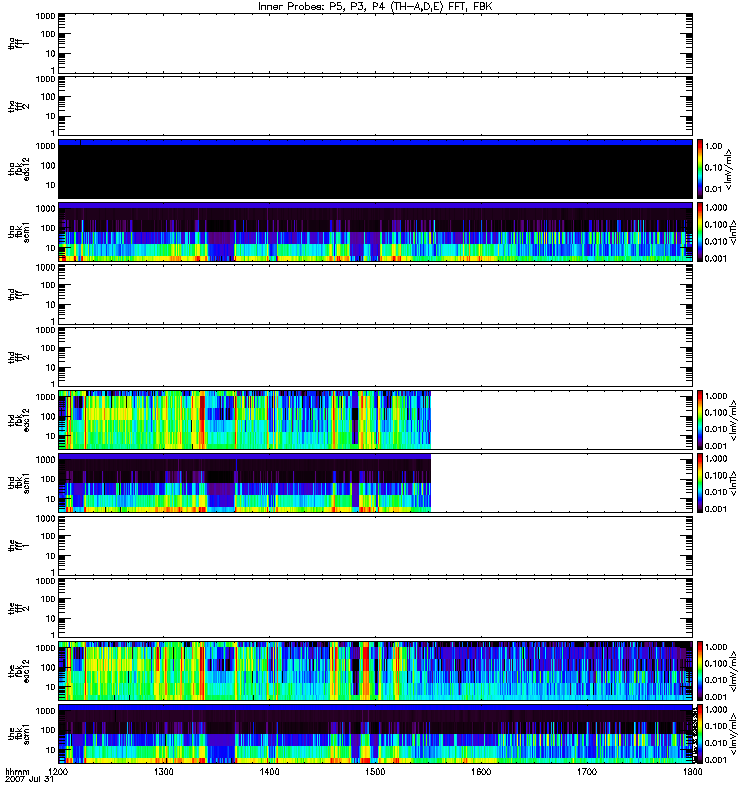Select the empty tha fft 1 panel
The width and height of the screenshot is (750, 800).
coord(376,43)
